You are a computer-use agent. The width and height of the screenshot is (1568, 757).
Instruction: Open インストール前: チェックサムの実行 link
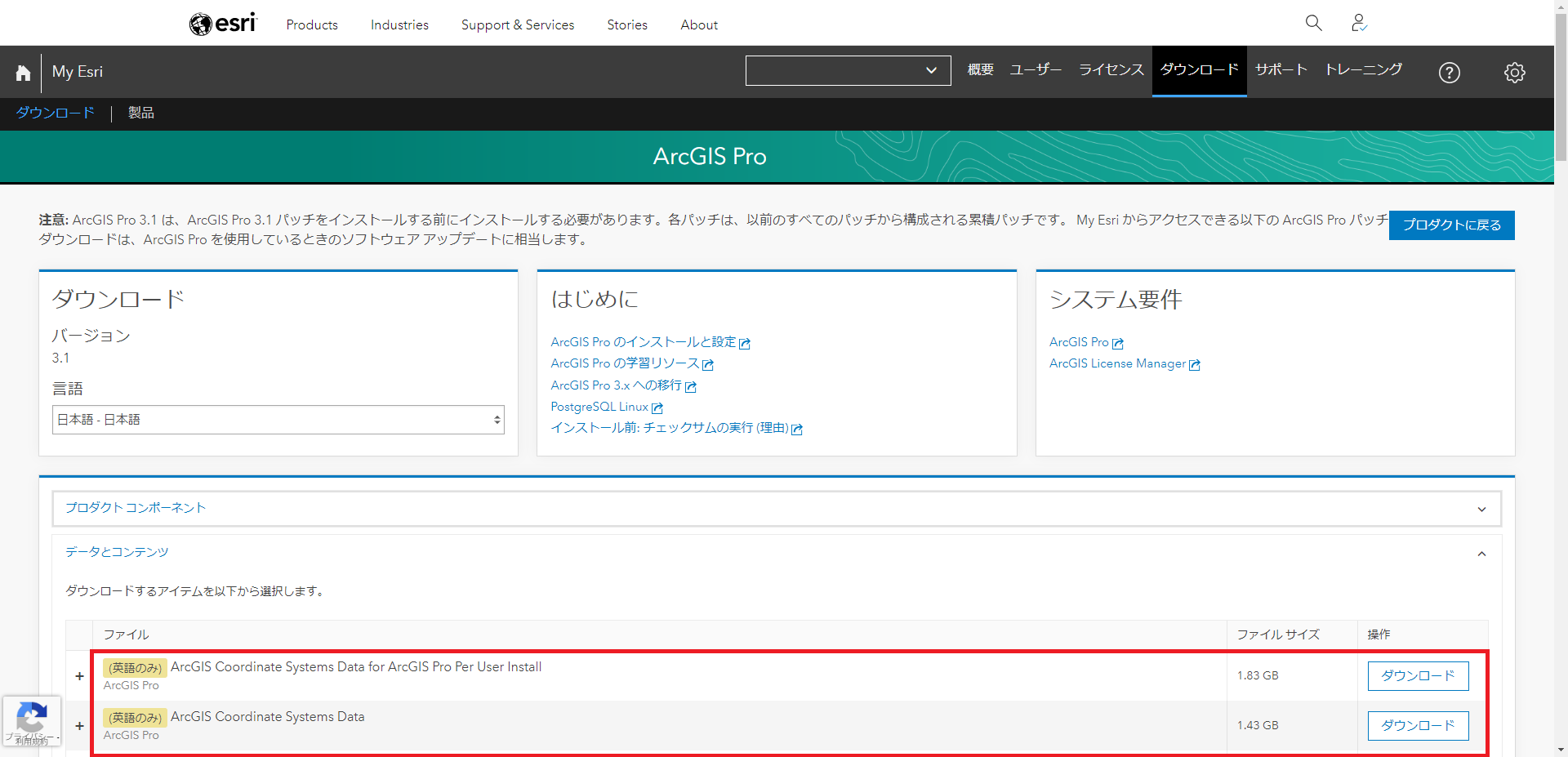point(676,428)
